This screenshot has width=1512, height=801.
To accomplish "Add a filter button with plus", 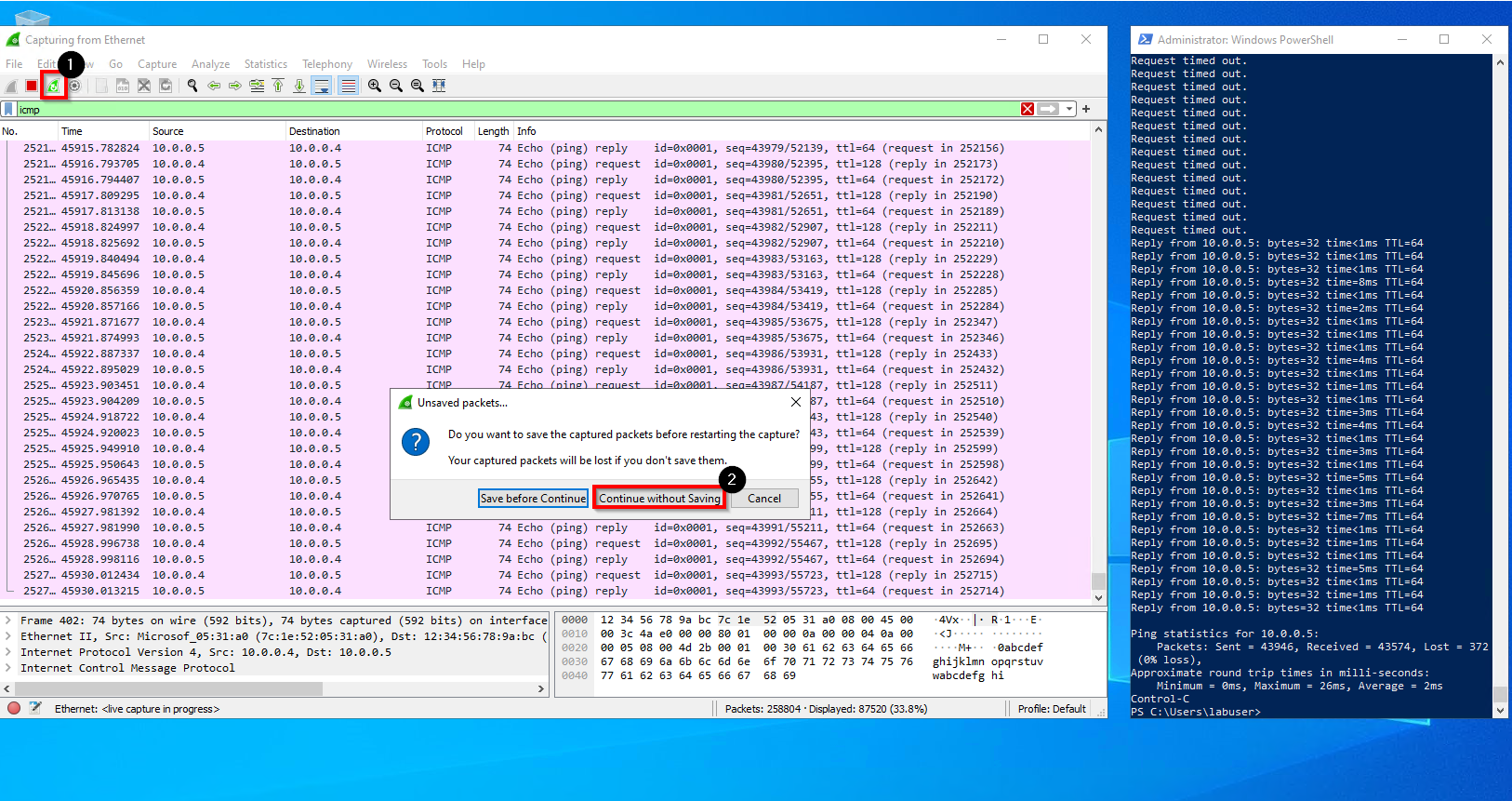I will (x=1086, y=109).
